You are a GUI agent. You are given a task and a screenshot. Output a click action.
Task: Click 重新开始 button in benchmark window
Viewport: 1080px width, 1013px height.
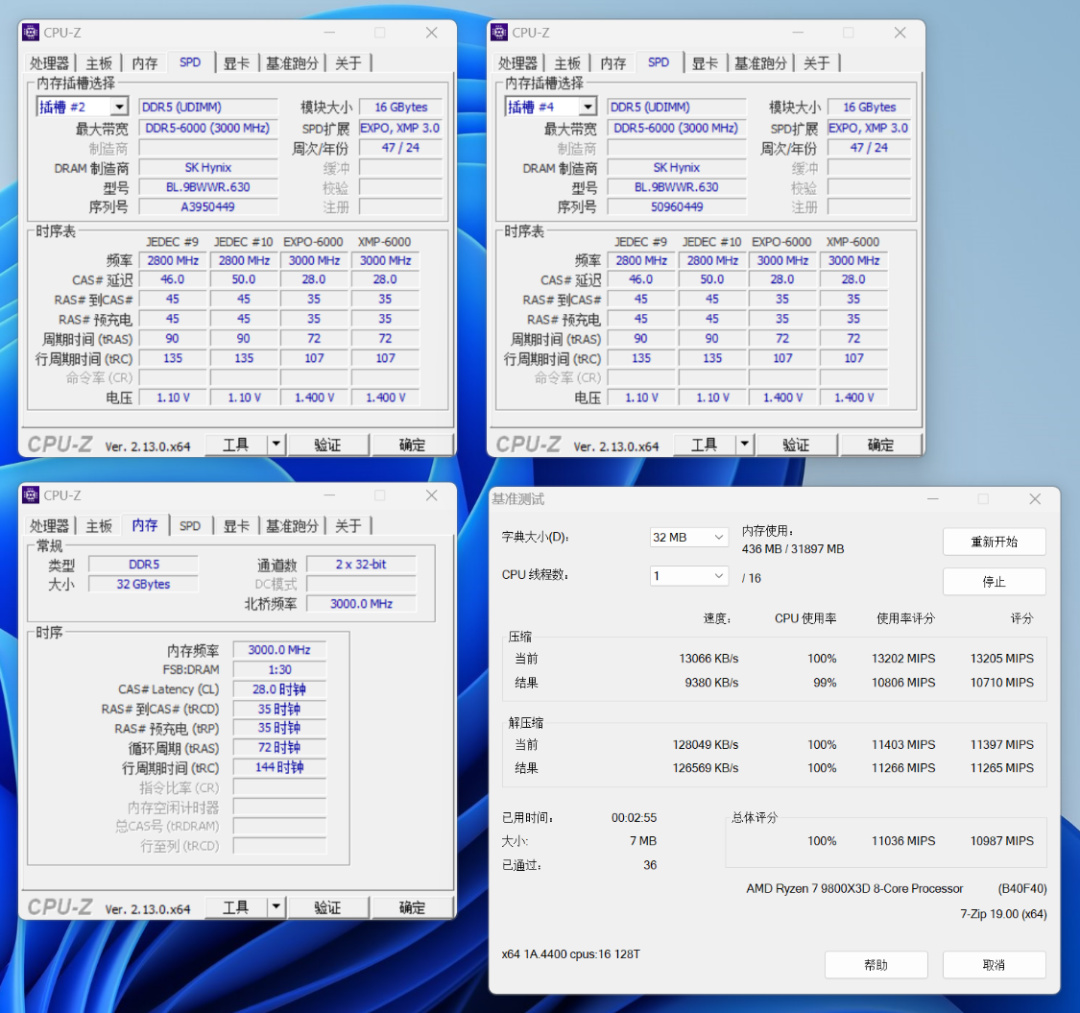pos(994,541)
